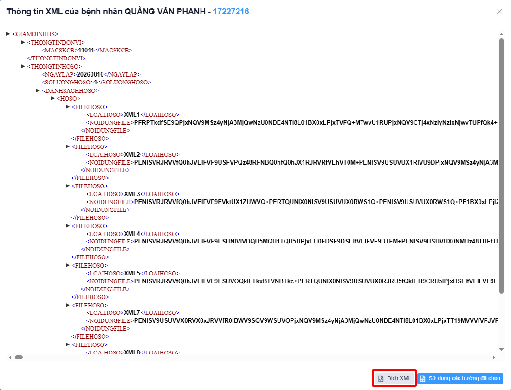
Task: Collapse the THONGTINDONVI node
Action: pos(23,42)
